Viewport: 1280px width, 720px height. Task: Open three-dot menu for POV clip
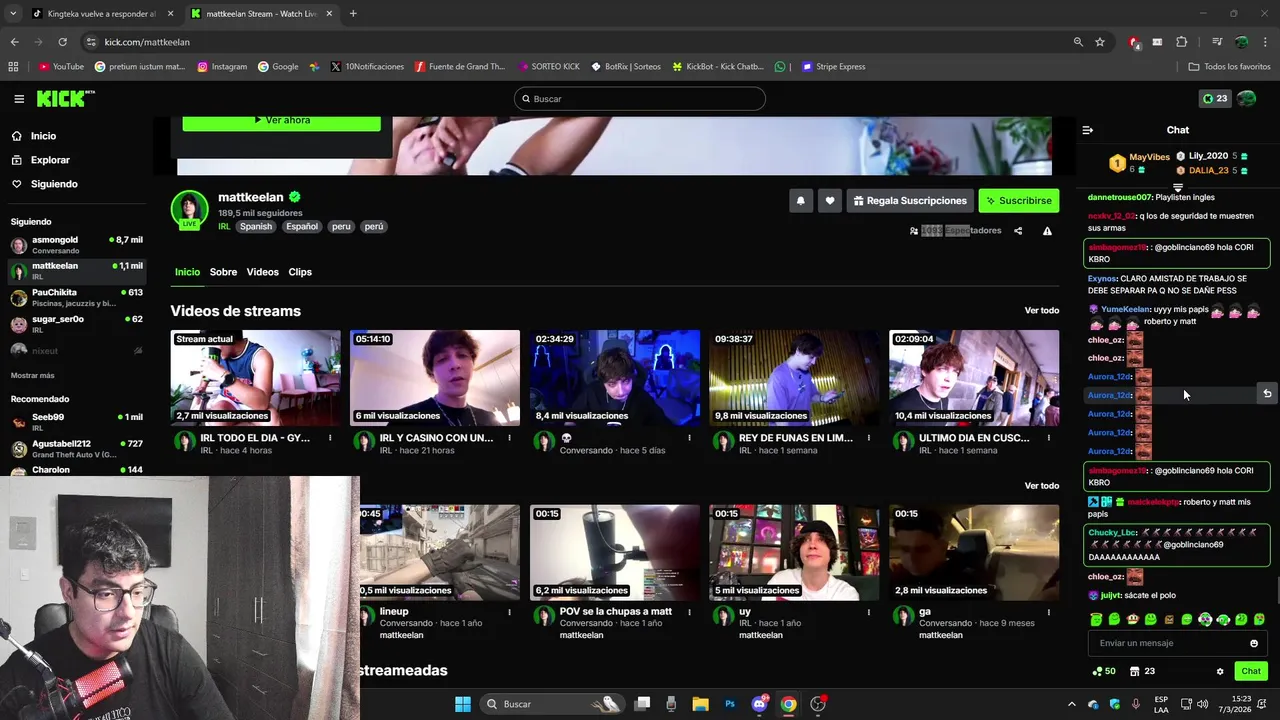point(689,612)
